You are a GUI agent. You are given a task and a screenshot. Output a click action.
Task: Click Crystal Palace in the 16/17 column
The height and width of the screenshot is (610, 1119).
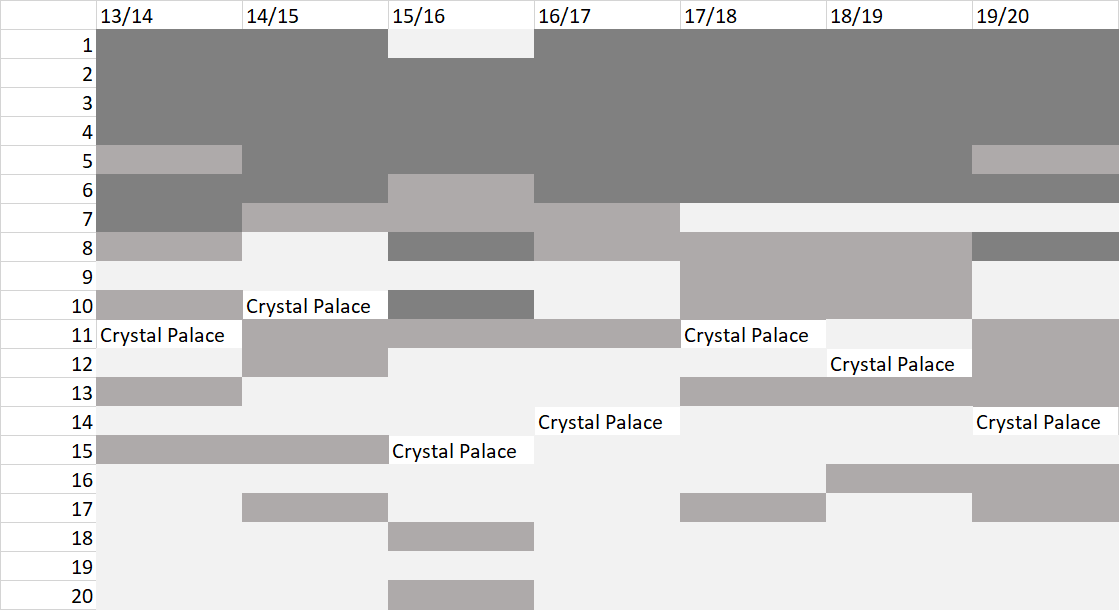pyautogui.click(x=600, y=422)
